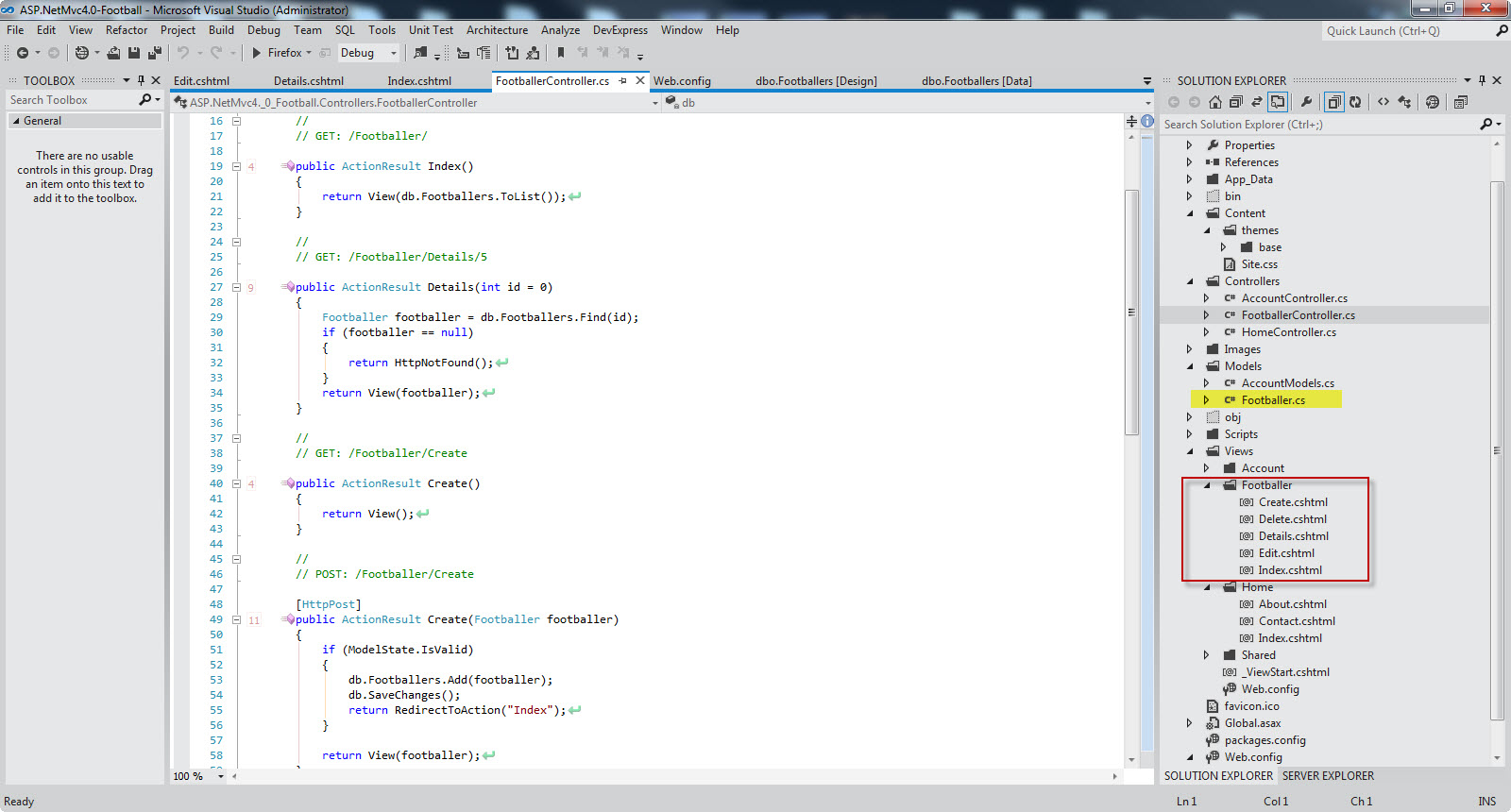Toggle auto-hide pin on Solution Explorer panel
This screenshot has height=812, width=1511.
(1482, 80)
